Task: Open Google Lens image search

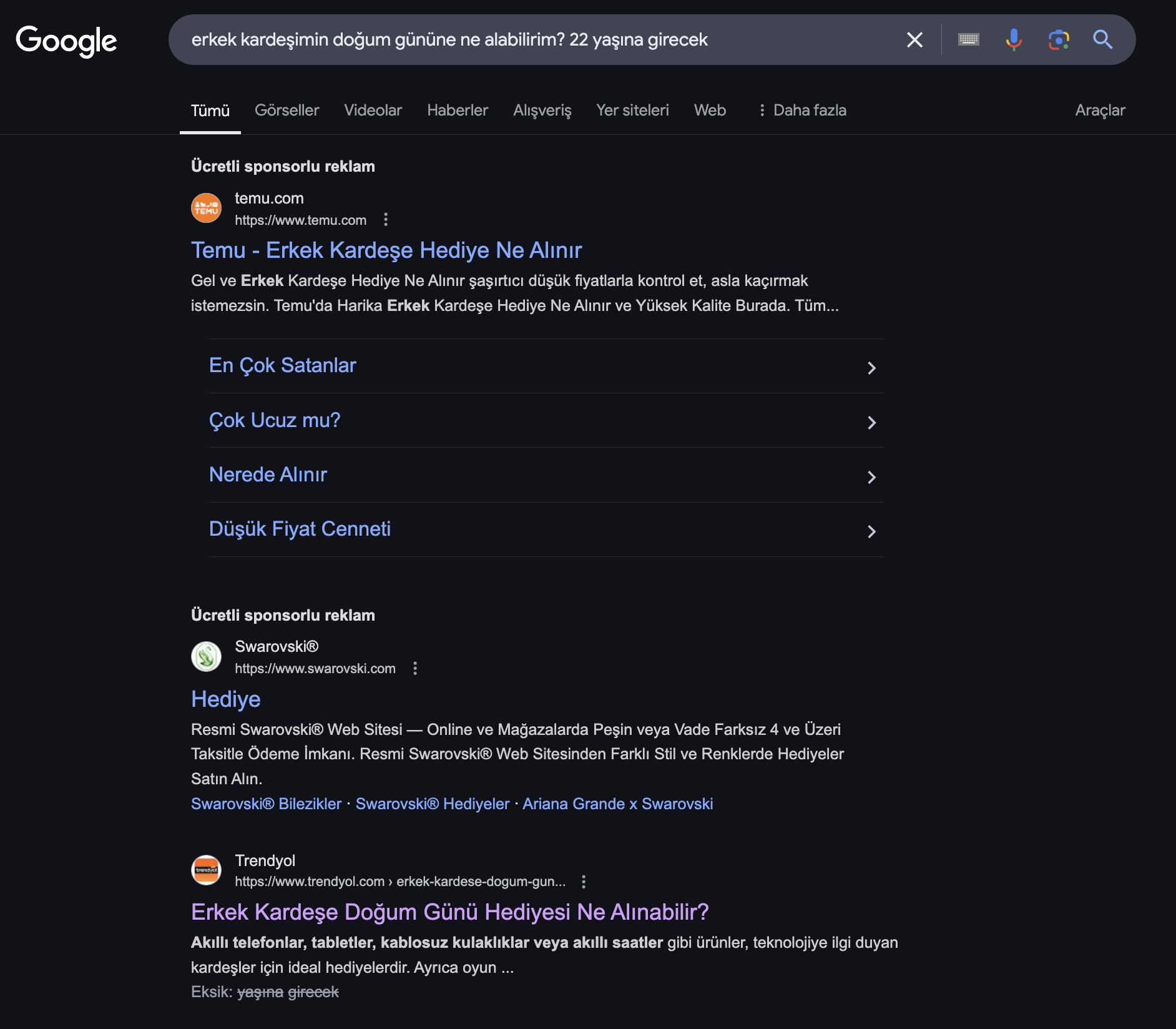Action: pos(1059,40)
